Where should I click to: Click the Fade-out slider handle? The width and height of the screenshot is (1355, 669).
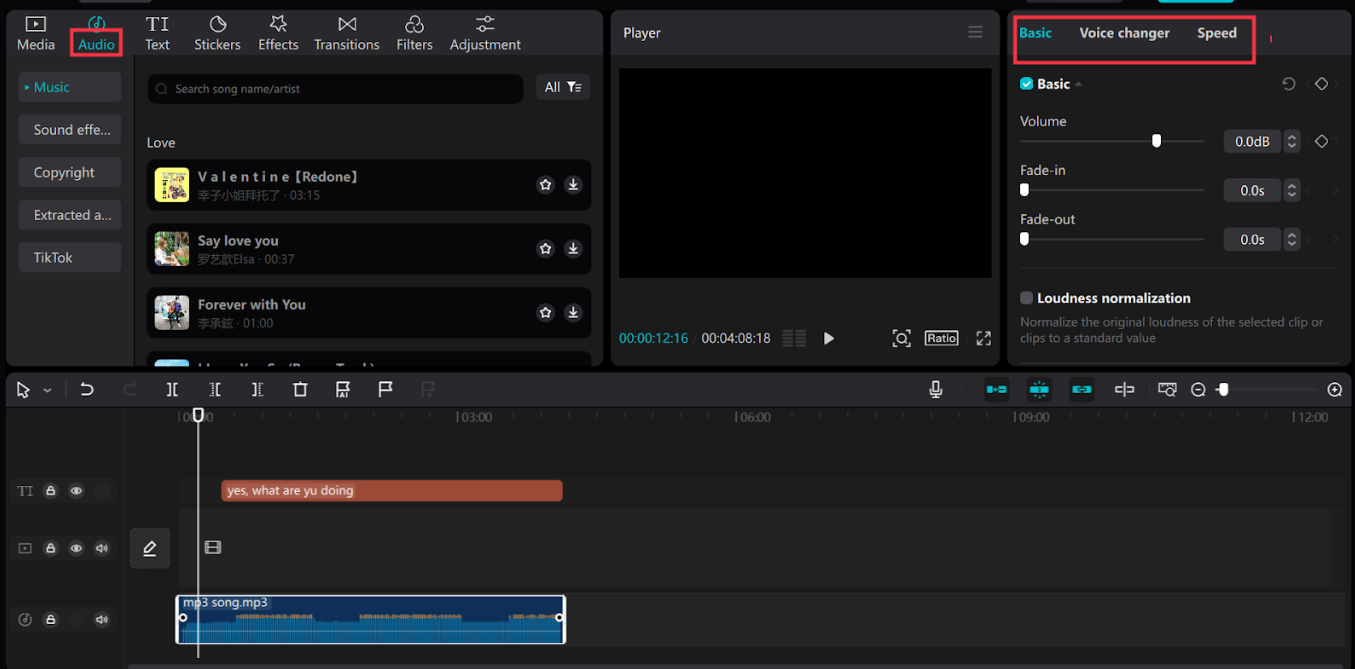click(x=1024, y=239)
